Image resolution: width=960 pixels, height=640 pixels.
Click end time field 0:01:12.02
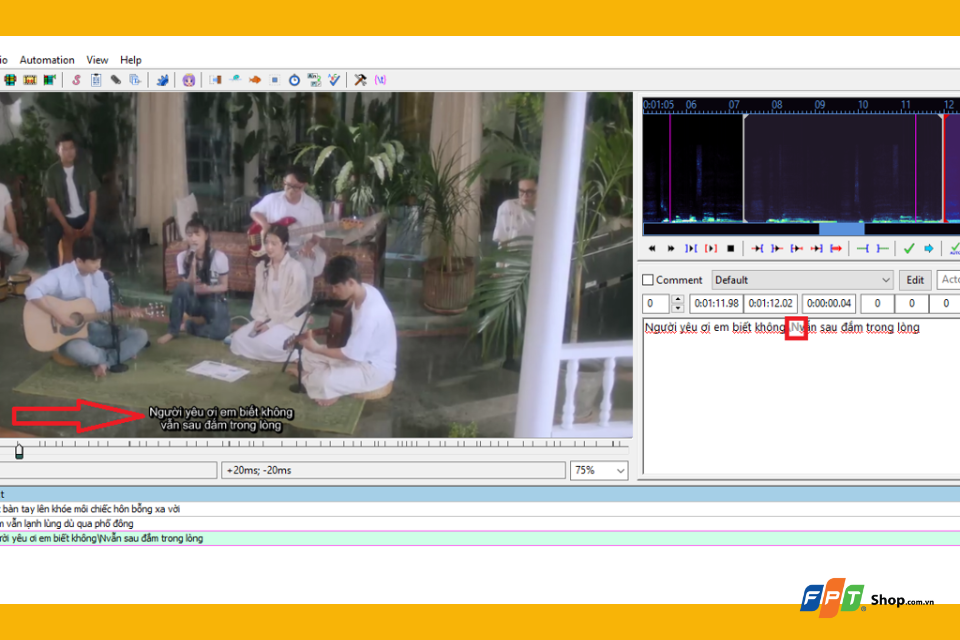pos(770,303)
